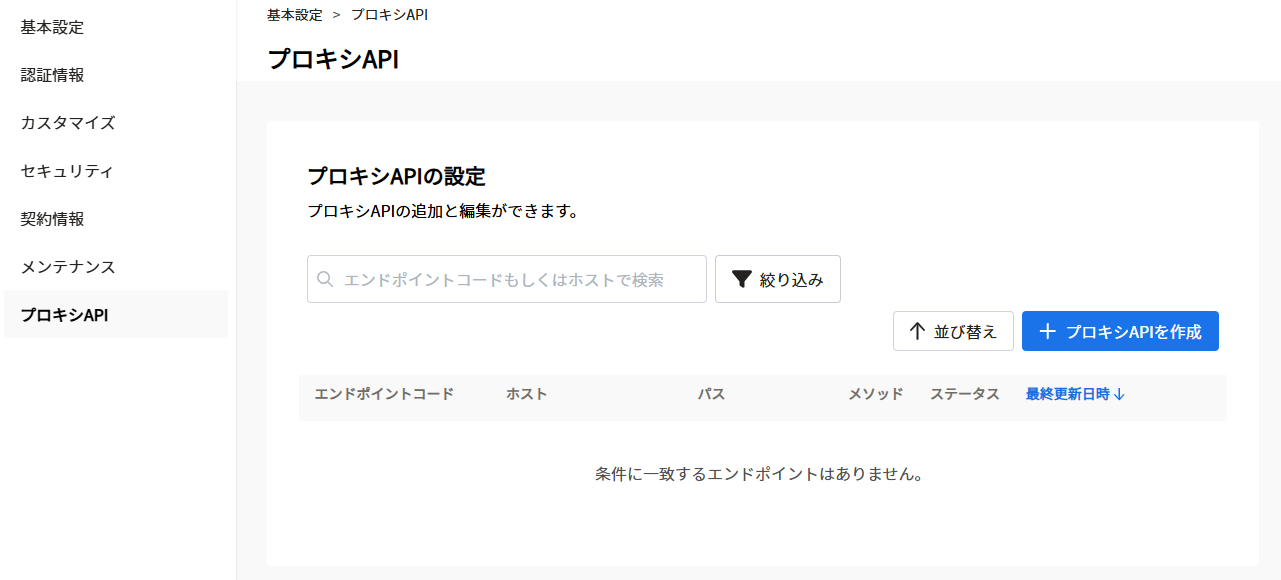The width and height of the screenshot is (1281, 580).
Task: Focus the endpoint code search field
Action: pyautogui.click(x=507, y=279)
